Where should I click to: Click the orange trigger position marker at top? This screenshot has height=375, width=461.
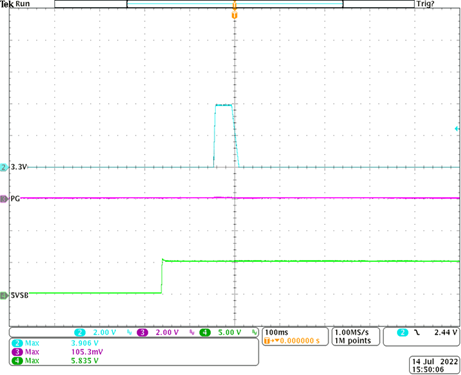(235, 15)
